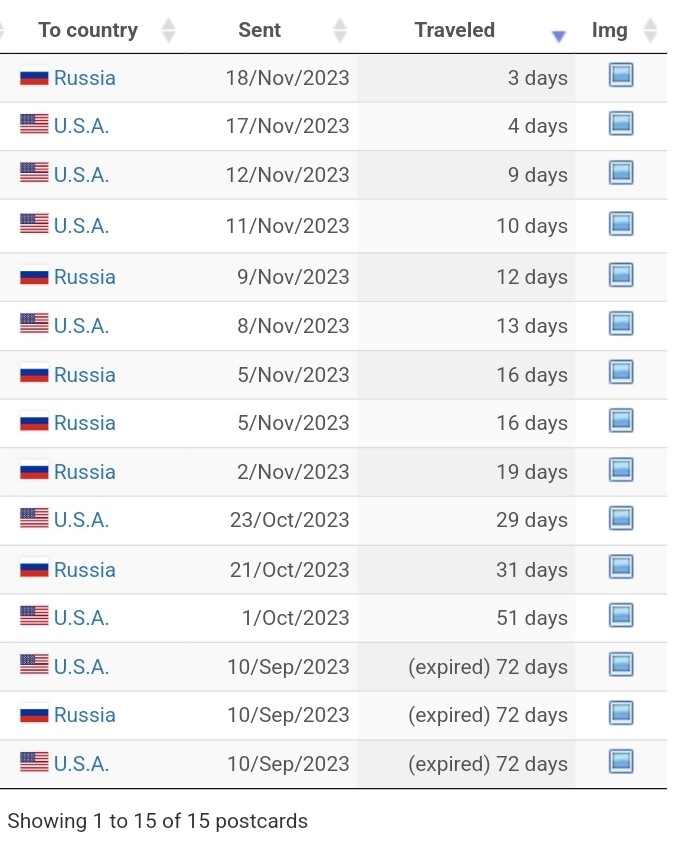
Task: Sort table by Sent date arrows
Action: click(340, 30)
